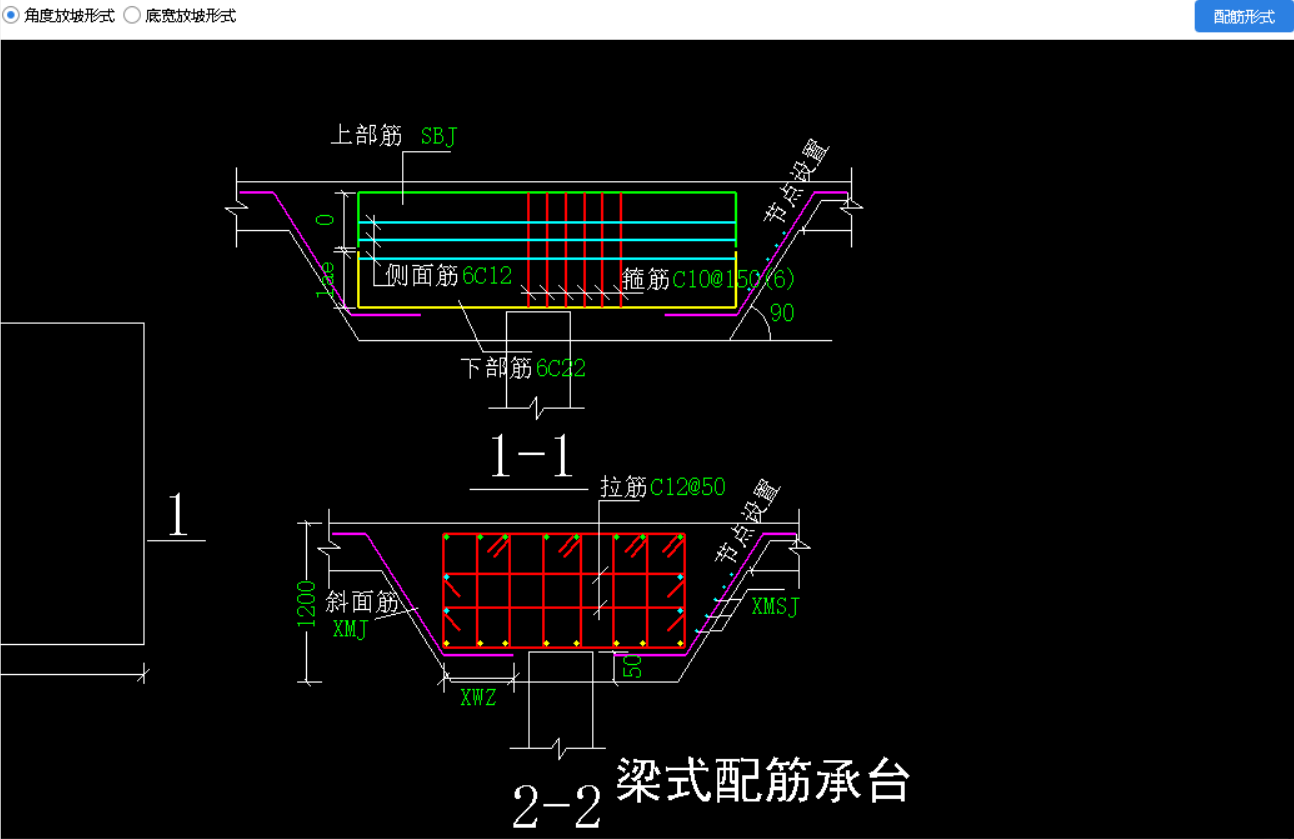Click the 拉筋 label
Screen dimensions: 1294x839
(x=624, y=487)
